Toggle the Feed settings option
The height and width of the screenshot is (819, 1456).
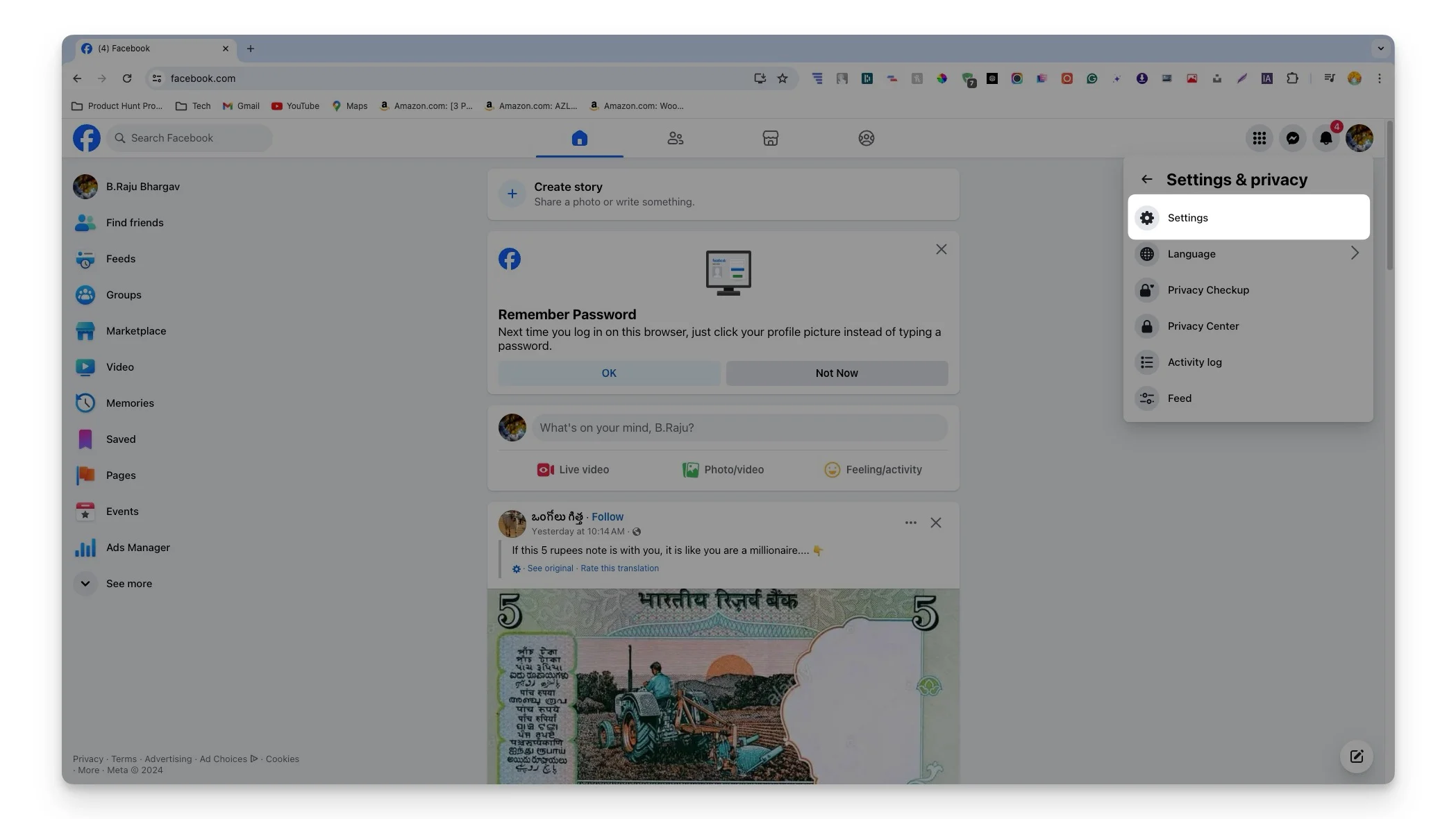pyautogui.click(x=1180, y=398)
